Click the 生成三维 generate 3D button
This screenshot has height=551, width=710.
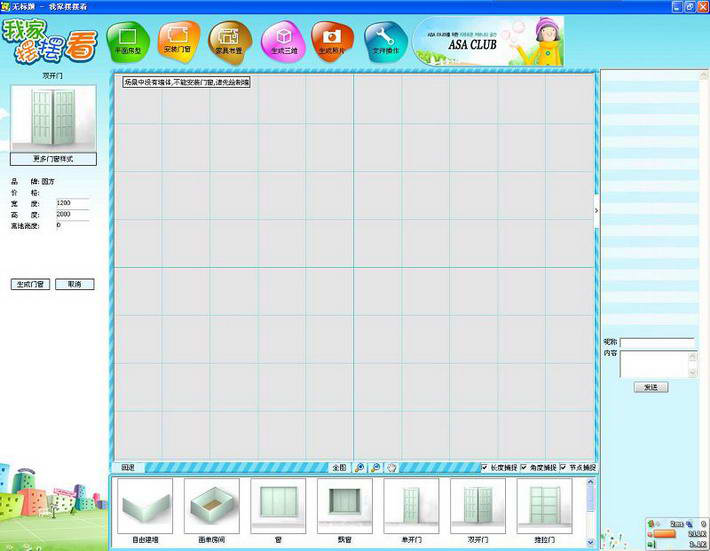click(x=283, y=42)
